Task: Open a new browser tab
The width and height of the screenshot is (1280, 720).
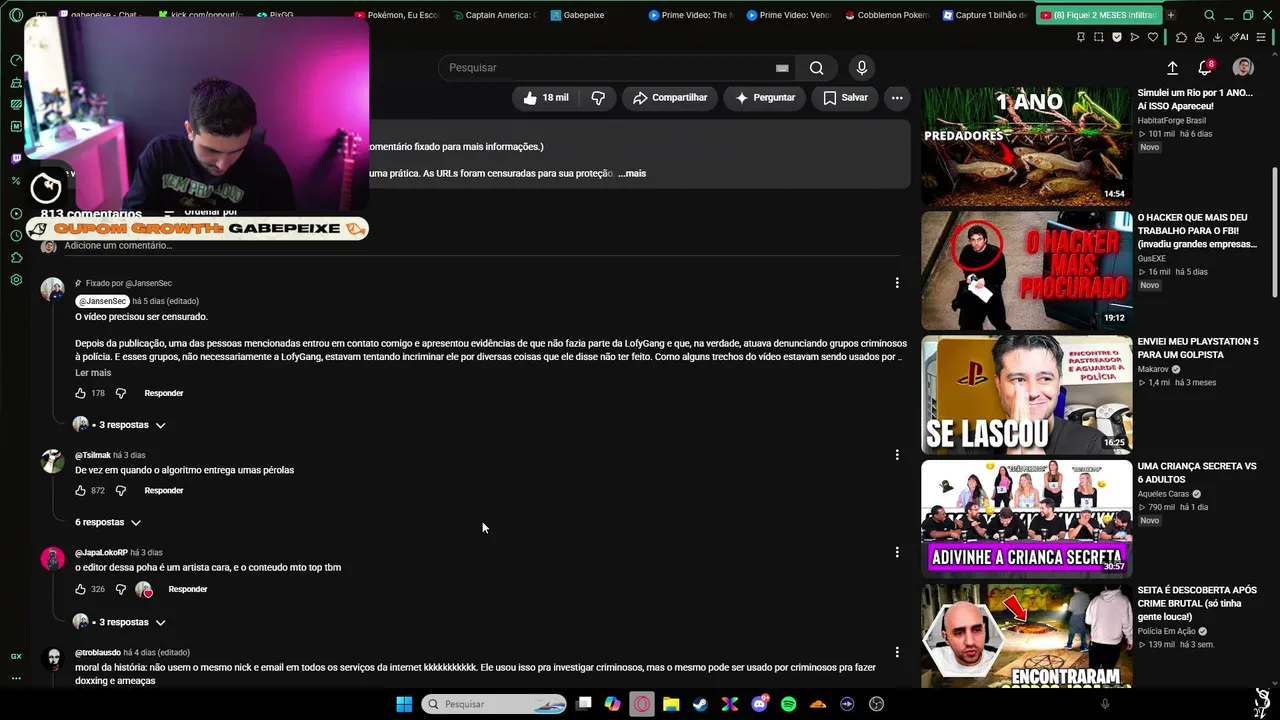Action: [1170, 15]
